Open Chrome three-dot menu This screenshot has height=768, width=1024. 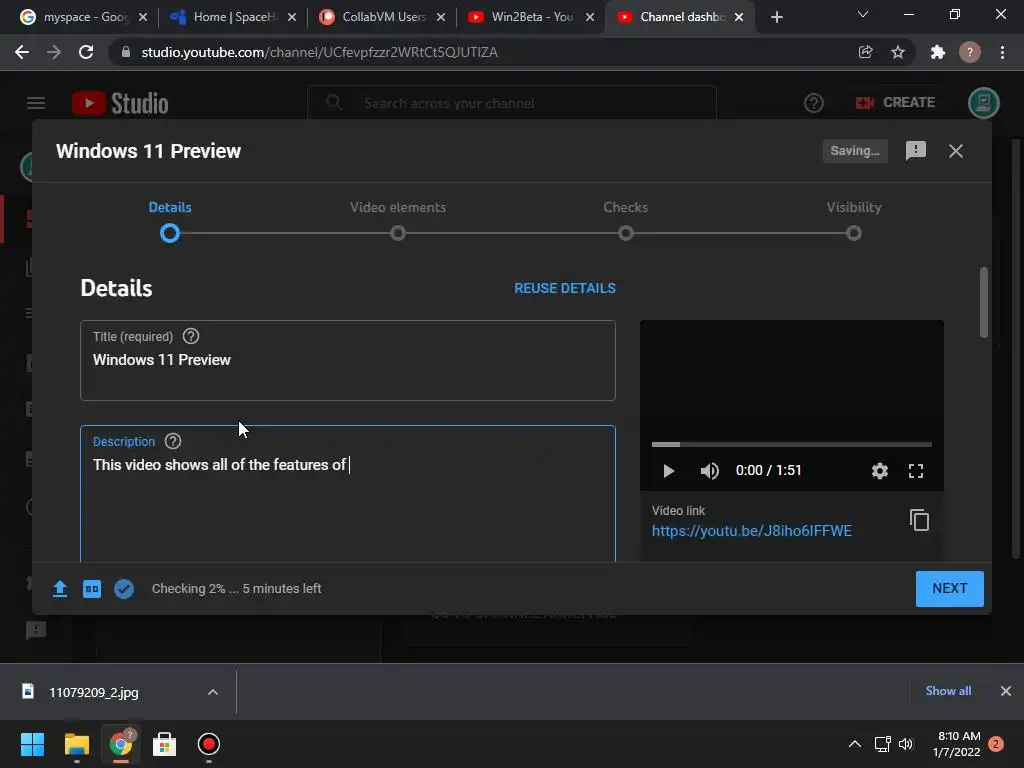pos(1002,52)
